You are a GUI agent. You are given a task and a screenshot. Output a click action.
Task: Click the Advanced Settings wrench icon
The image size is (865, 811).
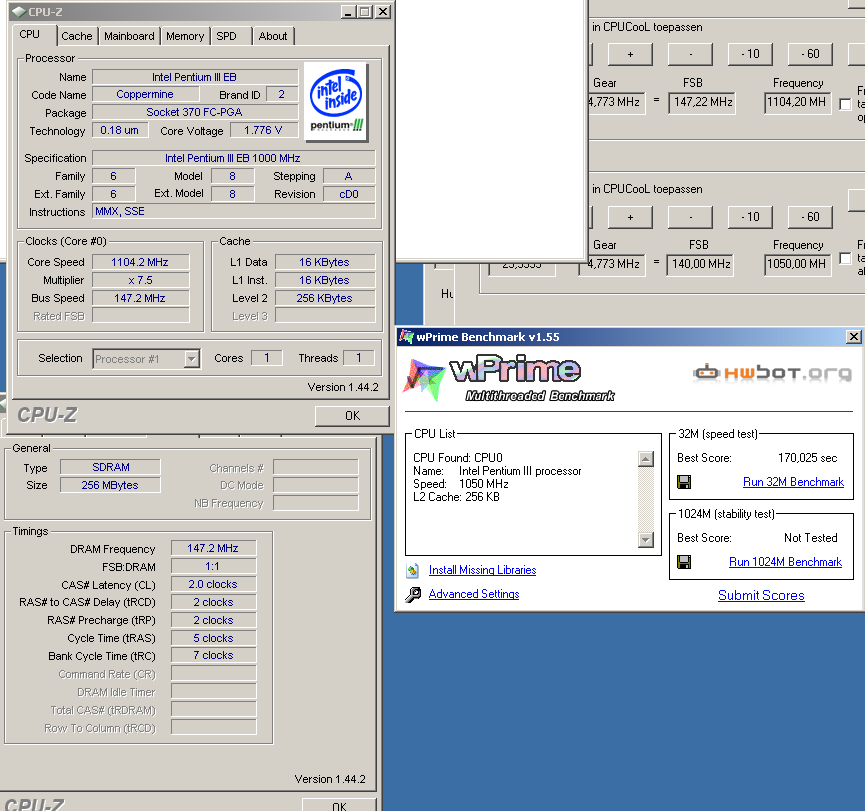[413, 595]
